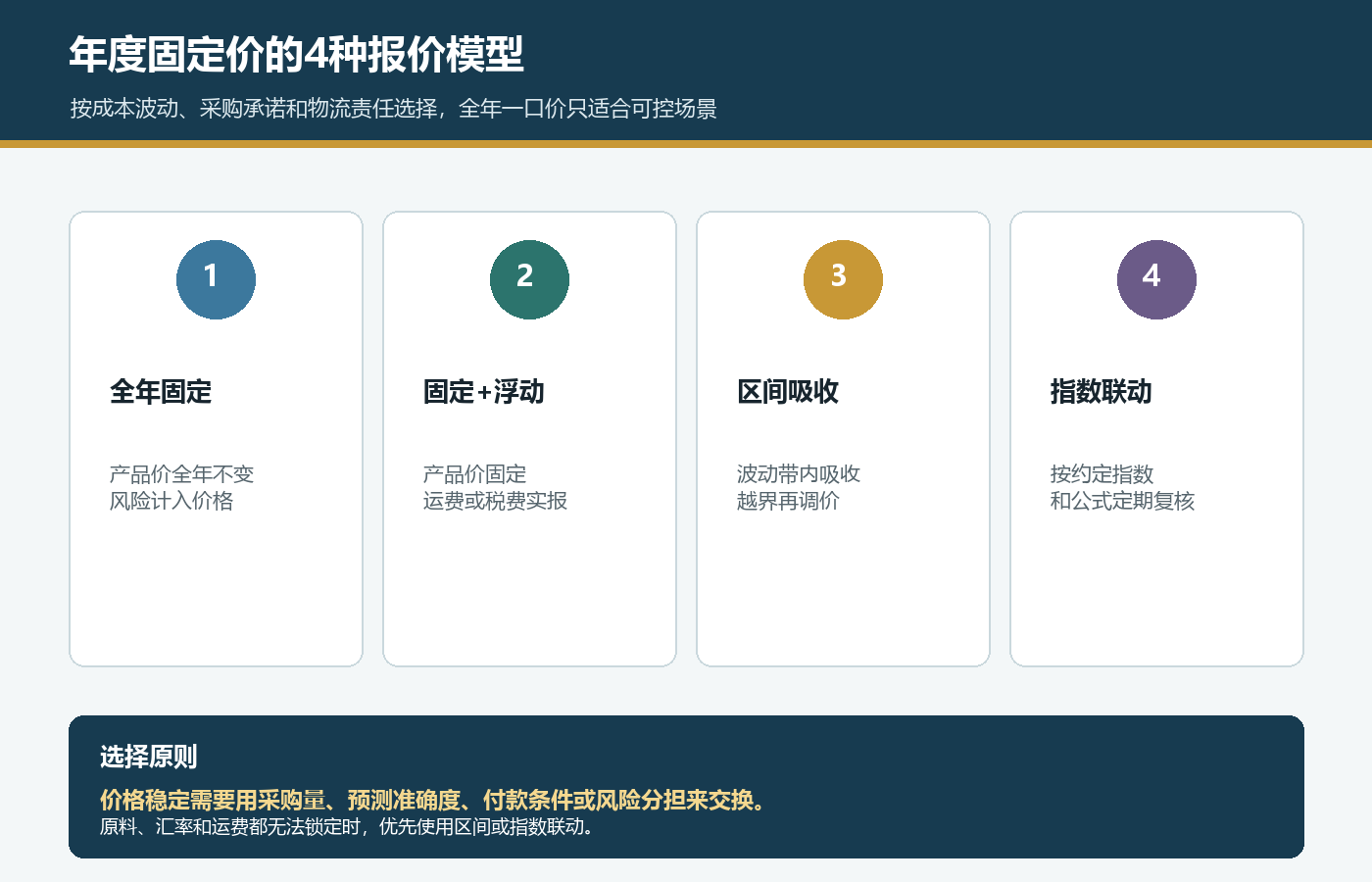Select the 选择原则 heading
The image size is (1372, 882).
point(148,757)
